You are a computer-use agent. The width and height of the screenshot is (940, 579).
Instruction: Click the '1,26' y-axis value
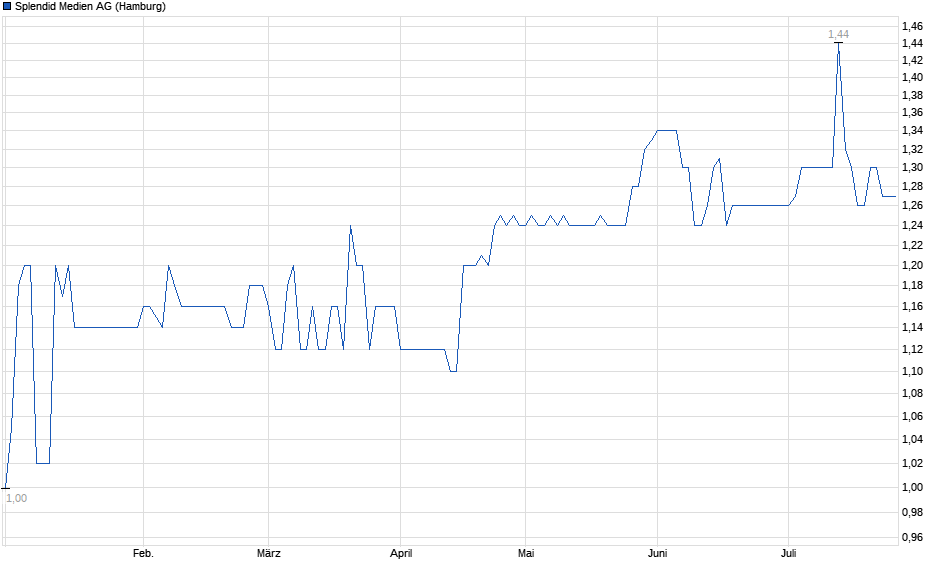pyautogui.click(x=912, y=206)
